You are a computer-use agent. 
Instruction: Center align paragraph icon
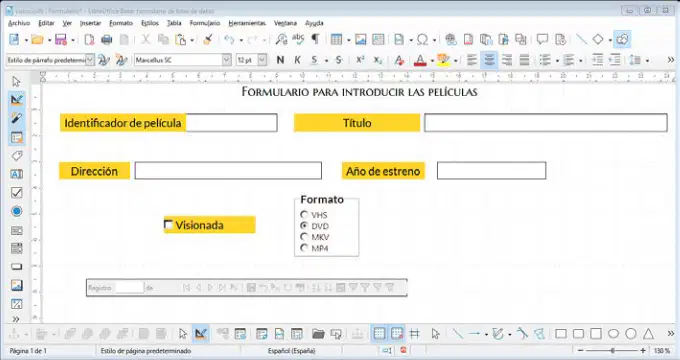click(x=489, y=60)
